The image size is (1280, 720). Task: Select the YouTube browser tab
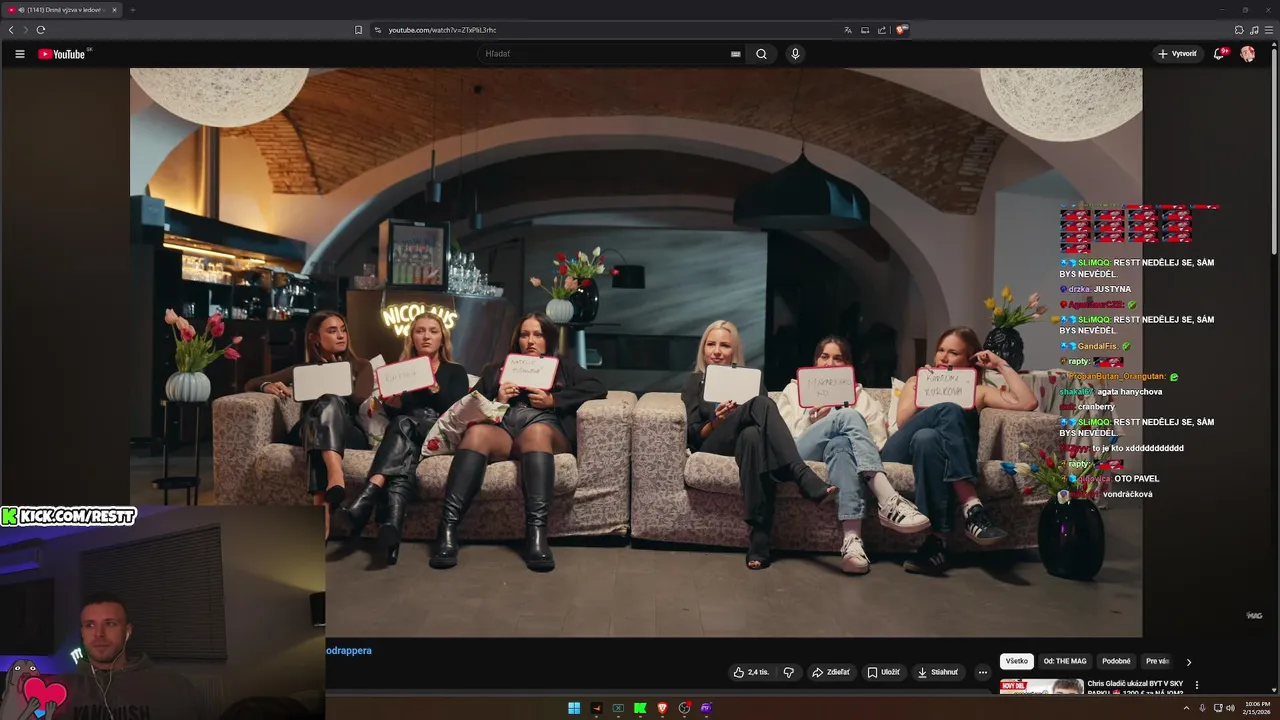[61, 9]
